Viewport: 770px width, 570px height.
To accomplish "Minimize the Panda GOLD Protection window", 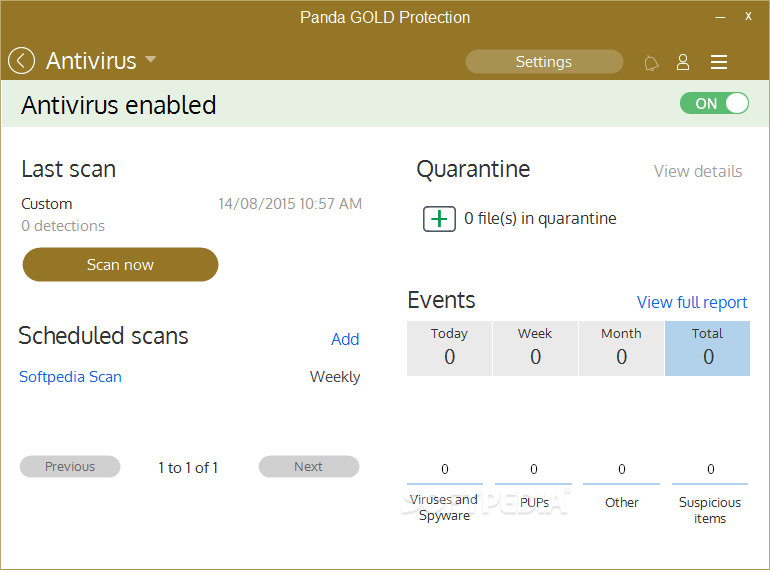I will 720,17.
